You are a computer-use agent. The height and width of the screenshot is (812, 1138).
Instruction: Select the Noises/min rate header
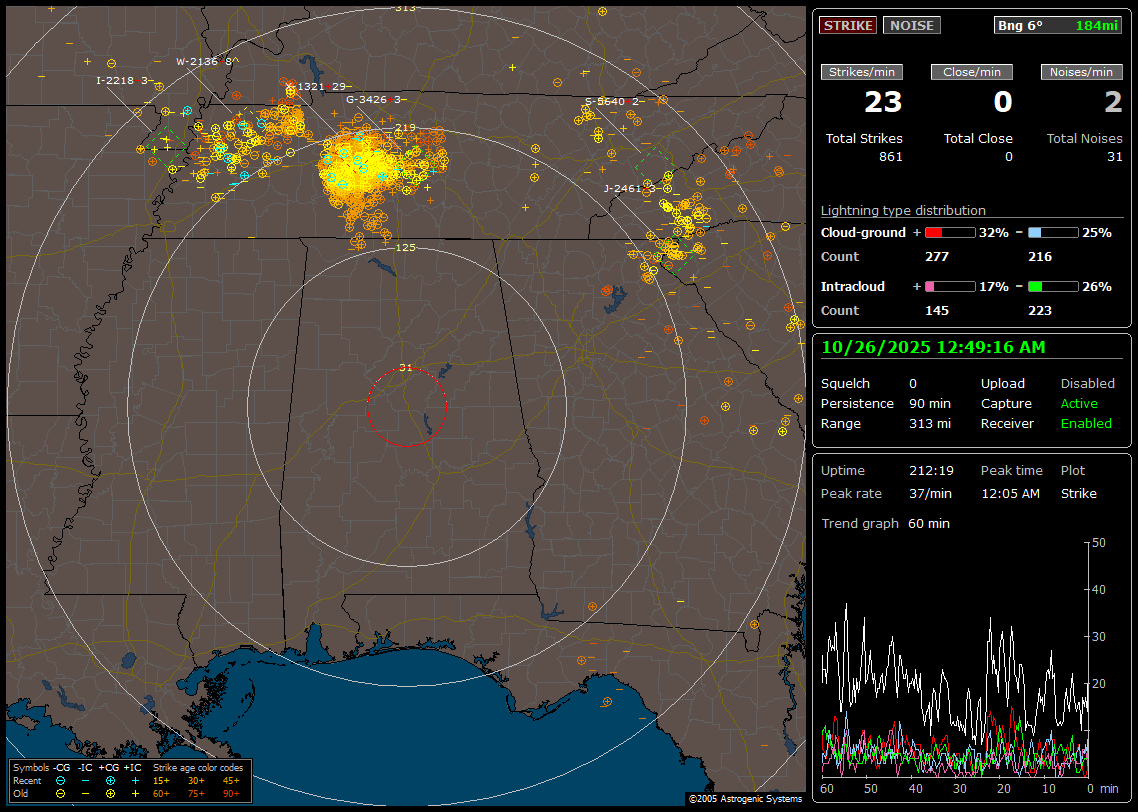tap(1082, 72)
